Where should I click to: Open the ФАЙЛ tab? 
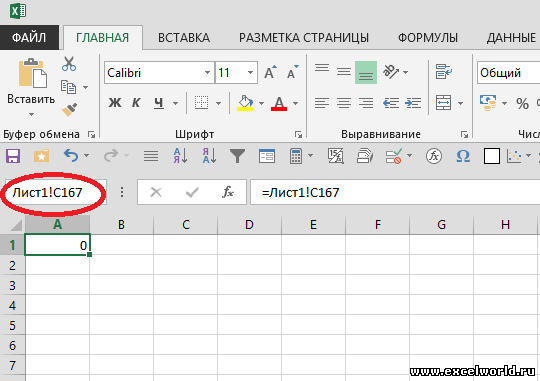[29, 37]
